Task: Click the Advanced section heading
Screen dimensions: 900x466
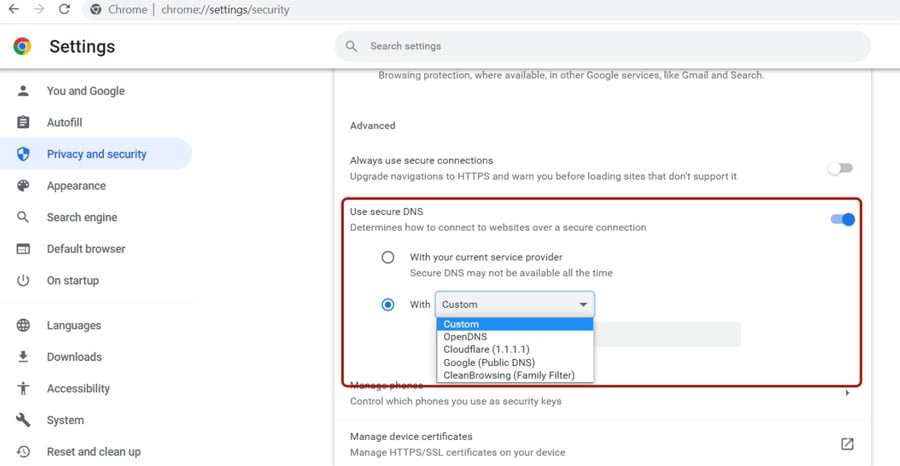Action: pyautogui.click(x=373, y=126)
